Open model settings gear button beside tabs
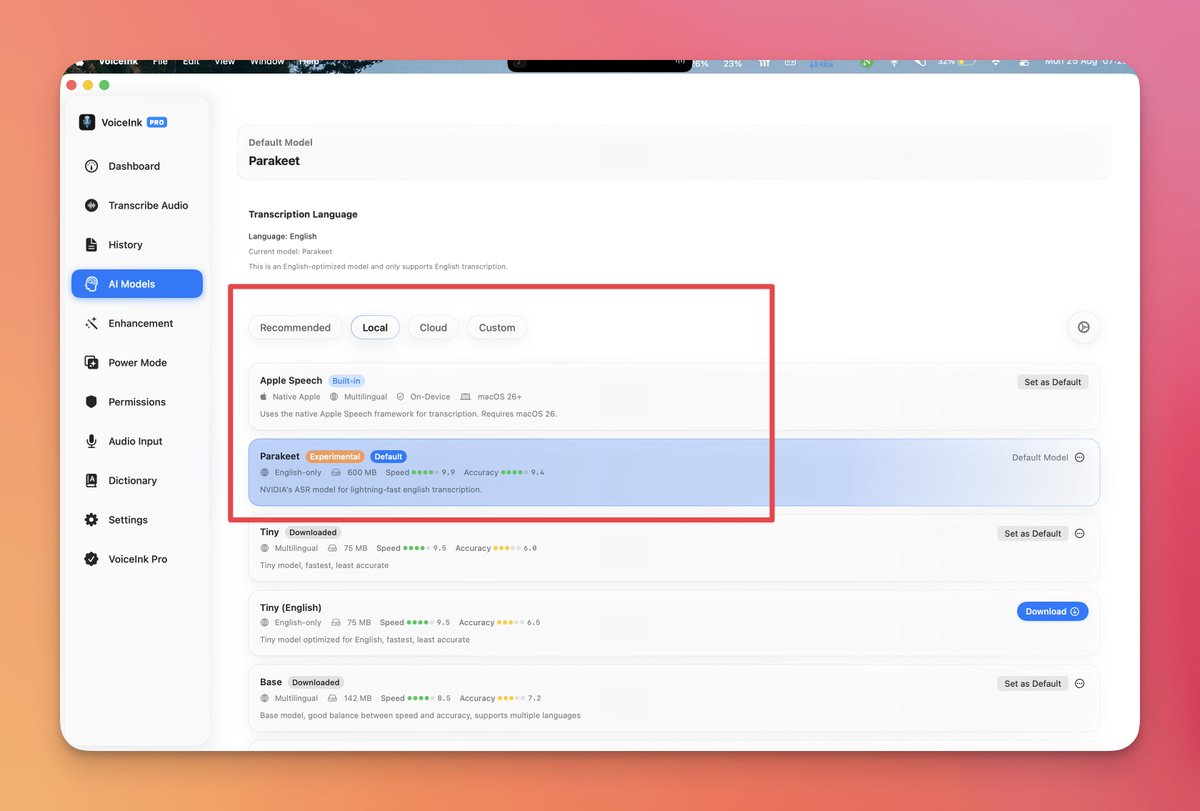Screen dimensions: 1200x811 pyautogui.click(x=1083, y=327)
